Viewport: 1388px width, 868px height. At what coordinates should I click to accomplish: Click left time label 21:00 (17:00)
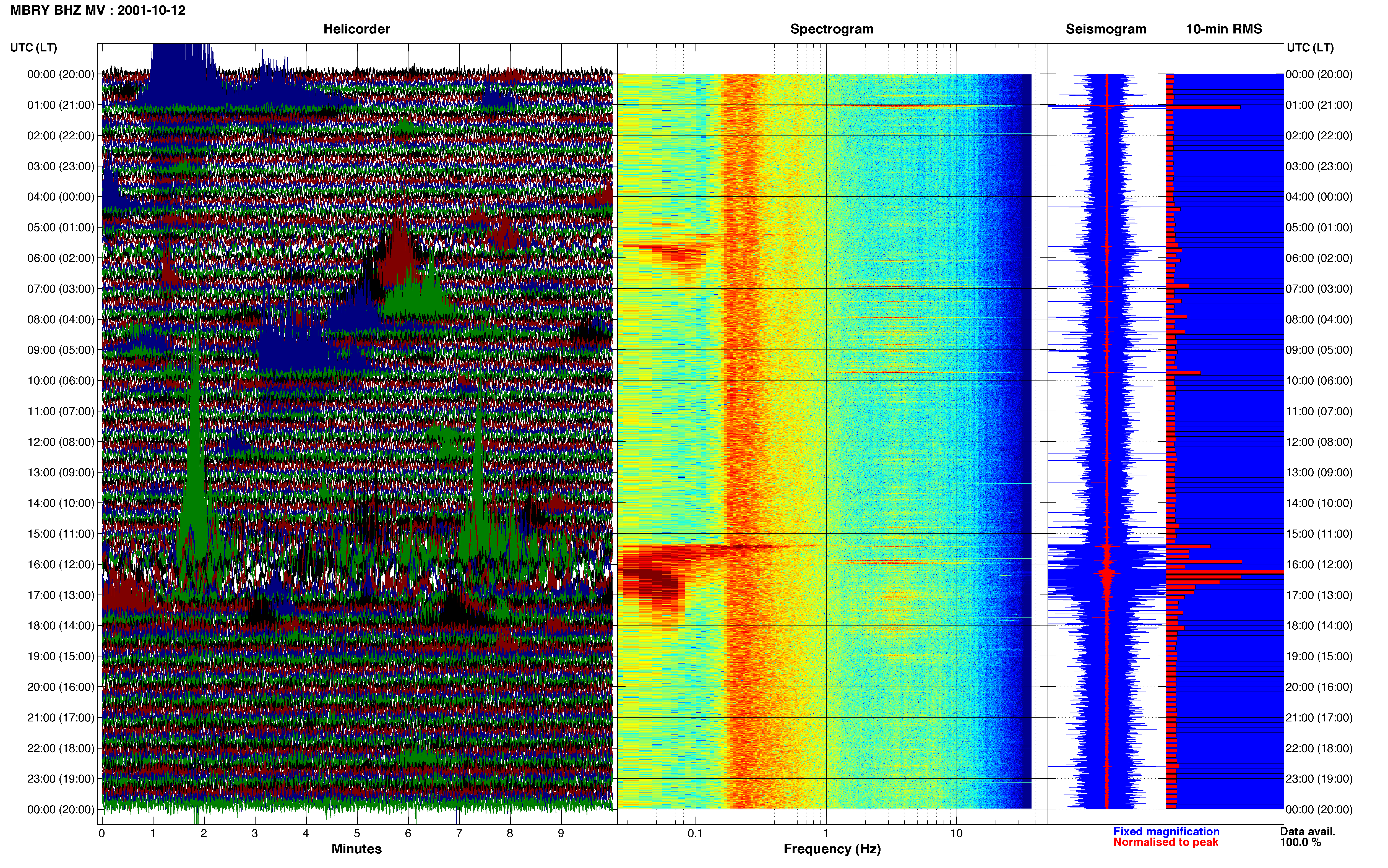[x=60, y=718]
